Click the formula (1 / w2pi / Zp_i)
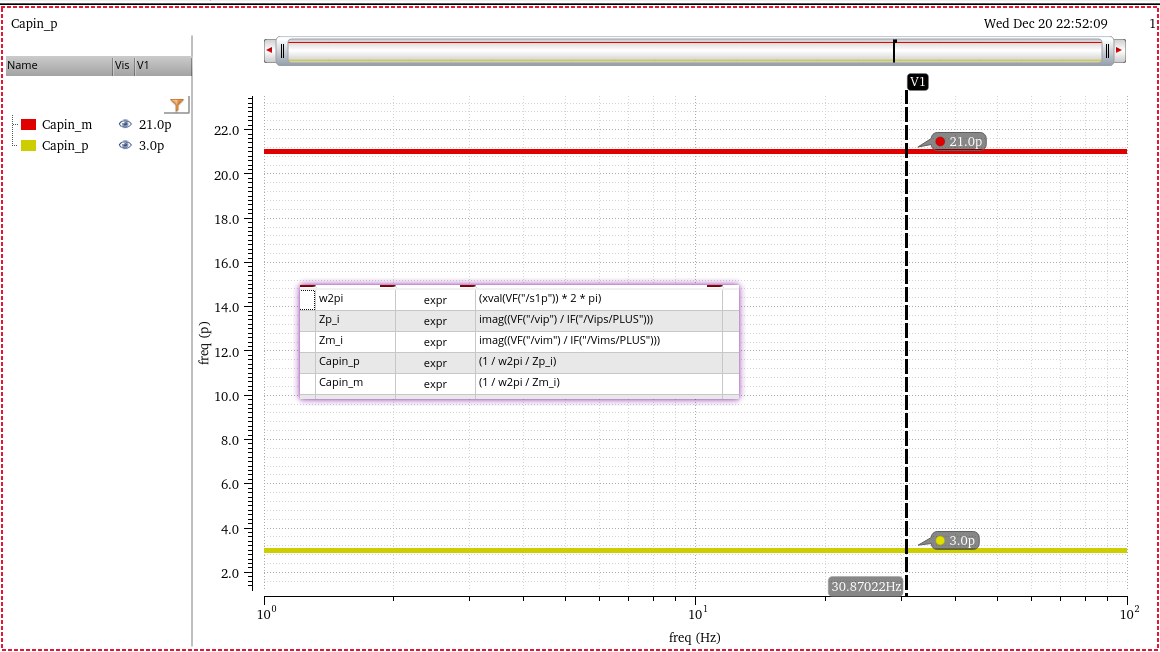The image size is (1160, 652). [517, 361]
